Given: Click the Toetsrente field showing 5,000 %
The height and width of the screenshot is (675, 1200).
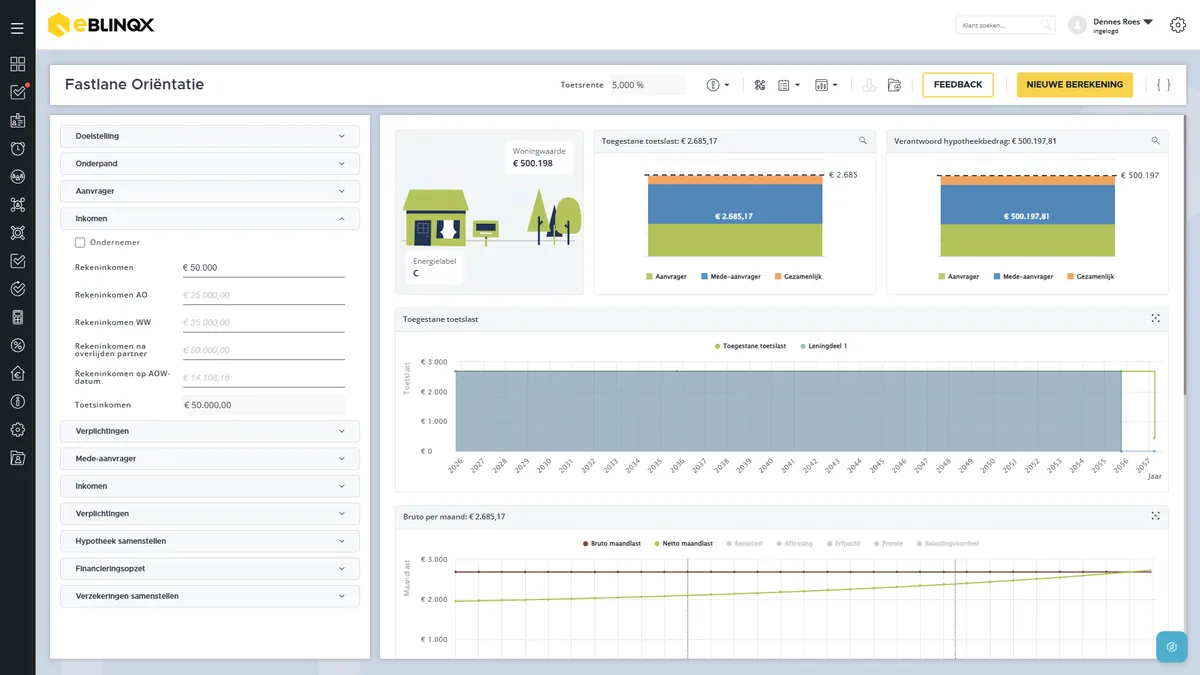Looking at the screenshot, I should pos(648,85).
